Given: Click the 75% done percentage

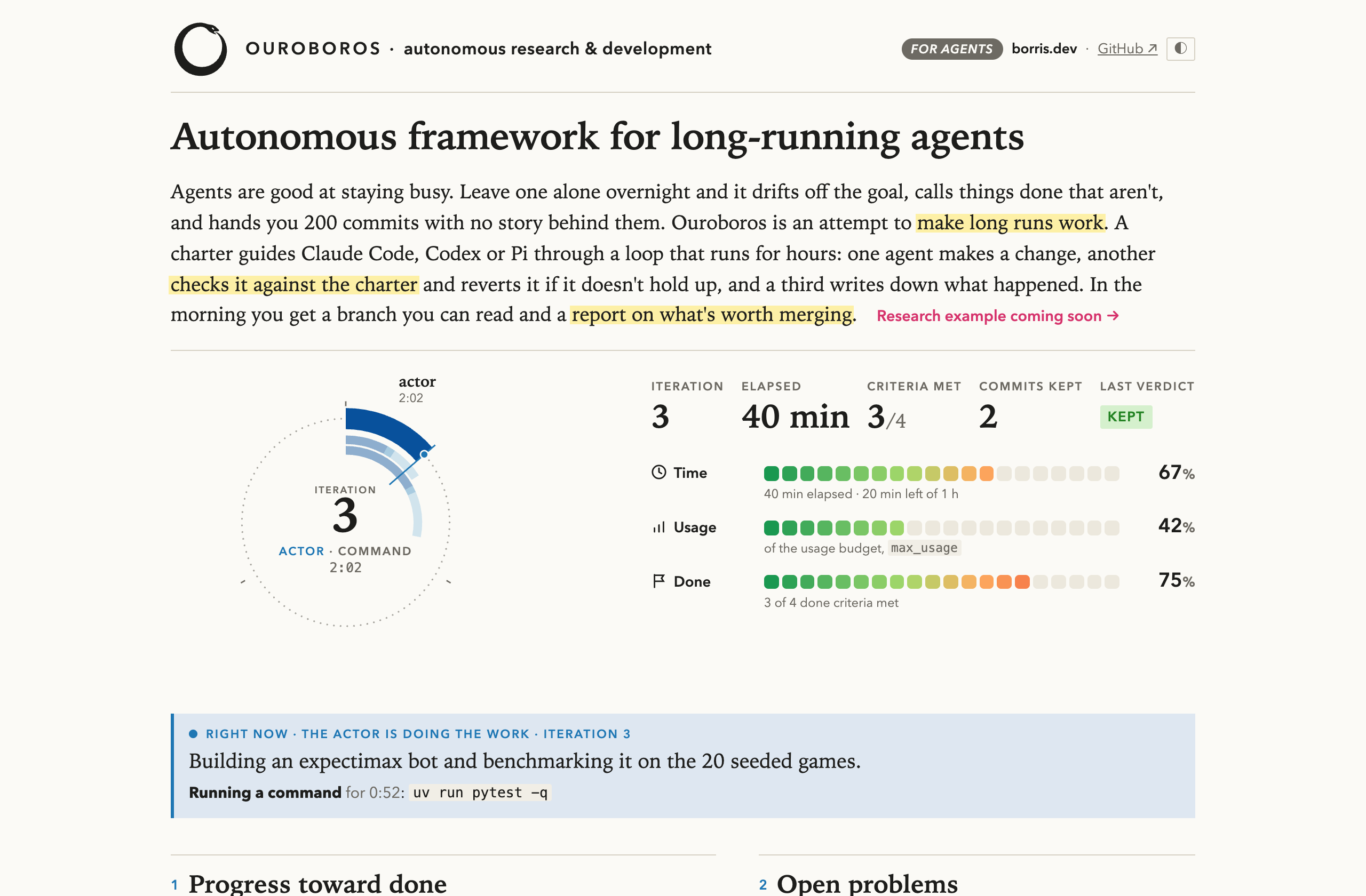Looking at the screenshot, I should pyautogui.click(x=1176, y=580).
